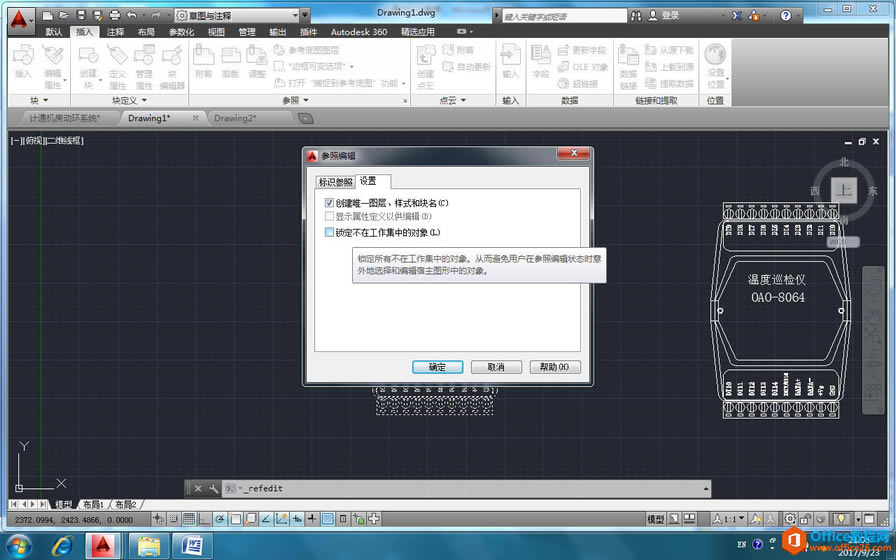Toggle snap mode icon in status bar

(173, 519)
